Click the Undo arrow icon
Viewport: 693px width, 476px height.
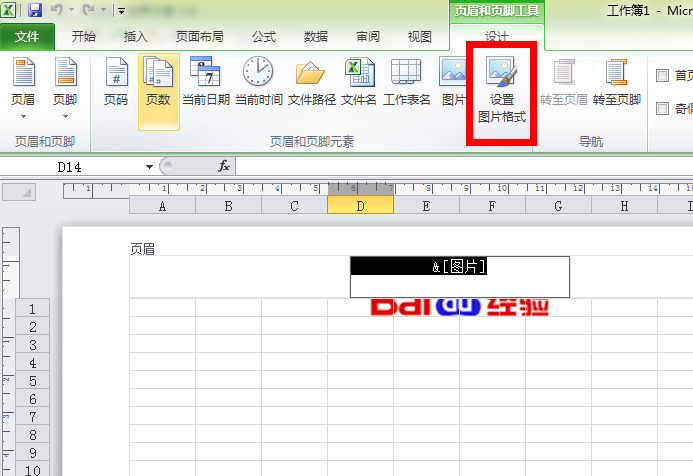[x=57, y=10]
